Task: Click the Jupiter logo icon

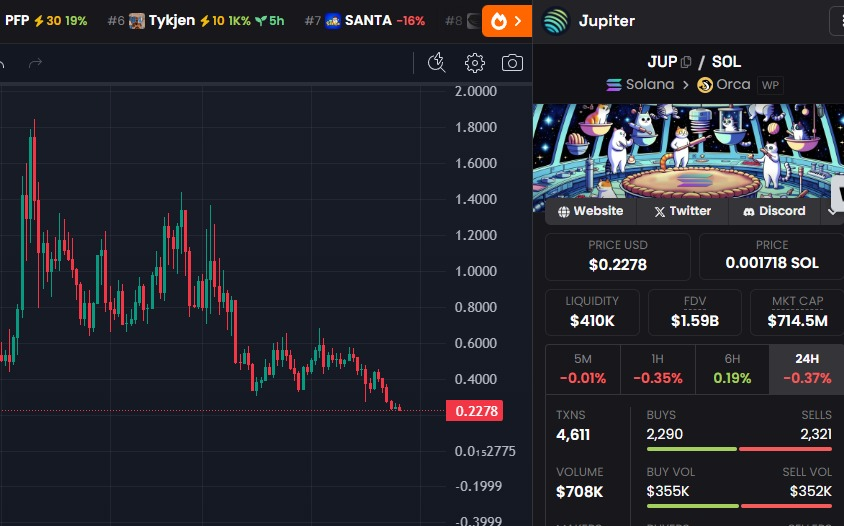Action: coord(555,21)
